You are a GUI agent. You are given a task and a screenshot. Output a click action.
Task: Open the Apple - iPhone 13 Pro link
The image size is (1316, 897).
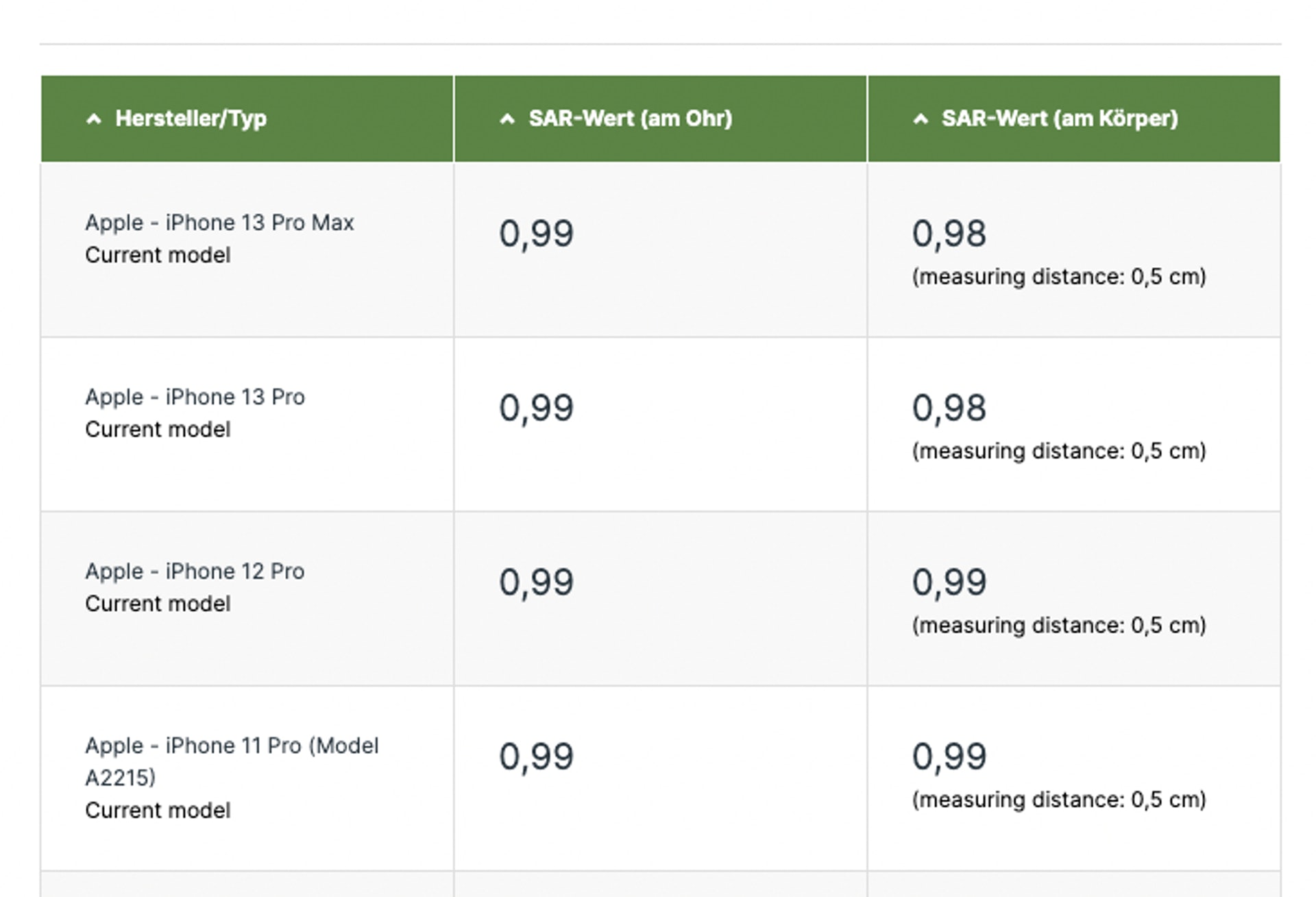195,397
